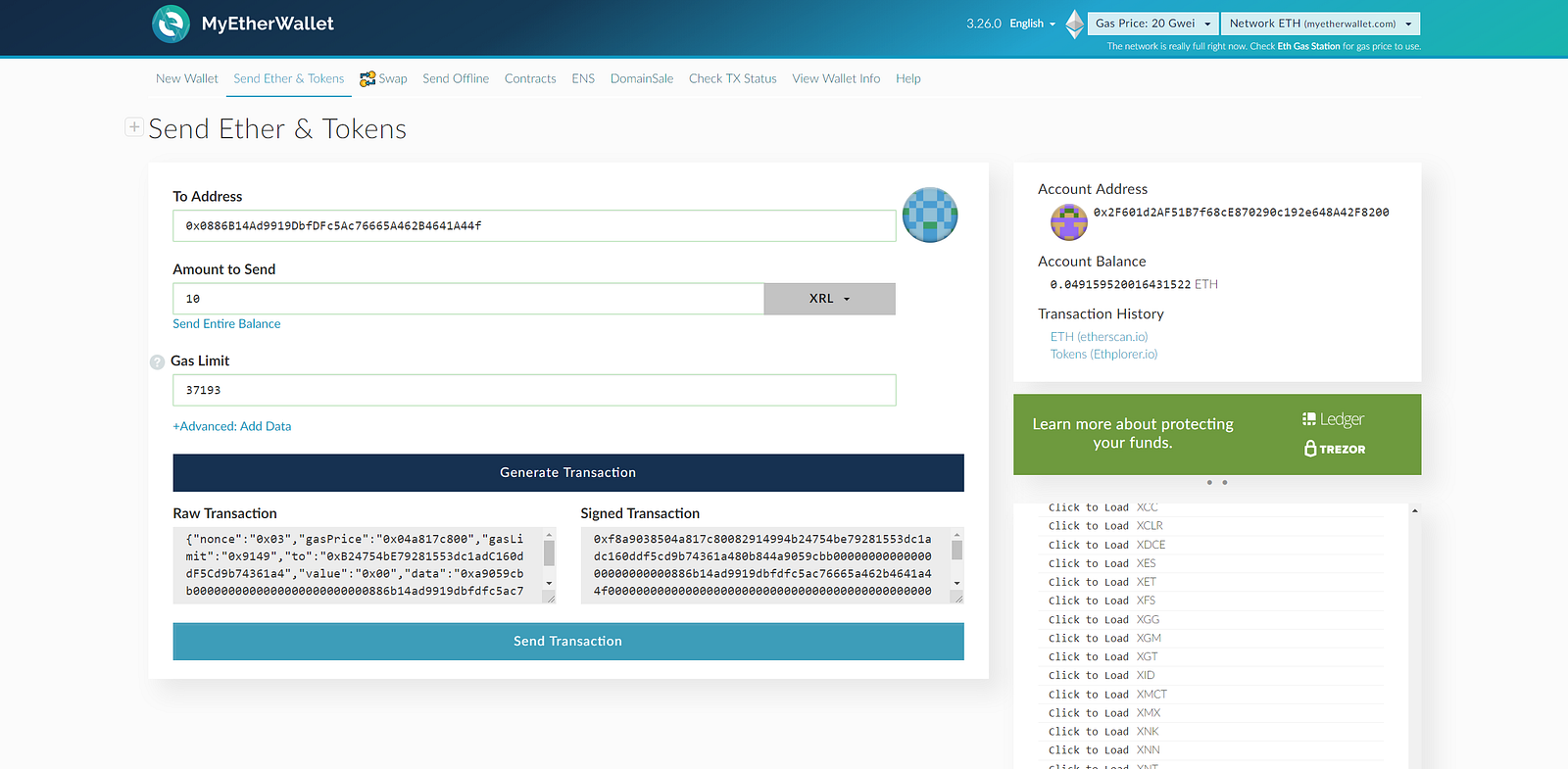Click into the Gas Limit field
This screenshot has height=769, width=1568.
[x=534, y=390]
